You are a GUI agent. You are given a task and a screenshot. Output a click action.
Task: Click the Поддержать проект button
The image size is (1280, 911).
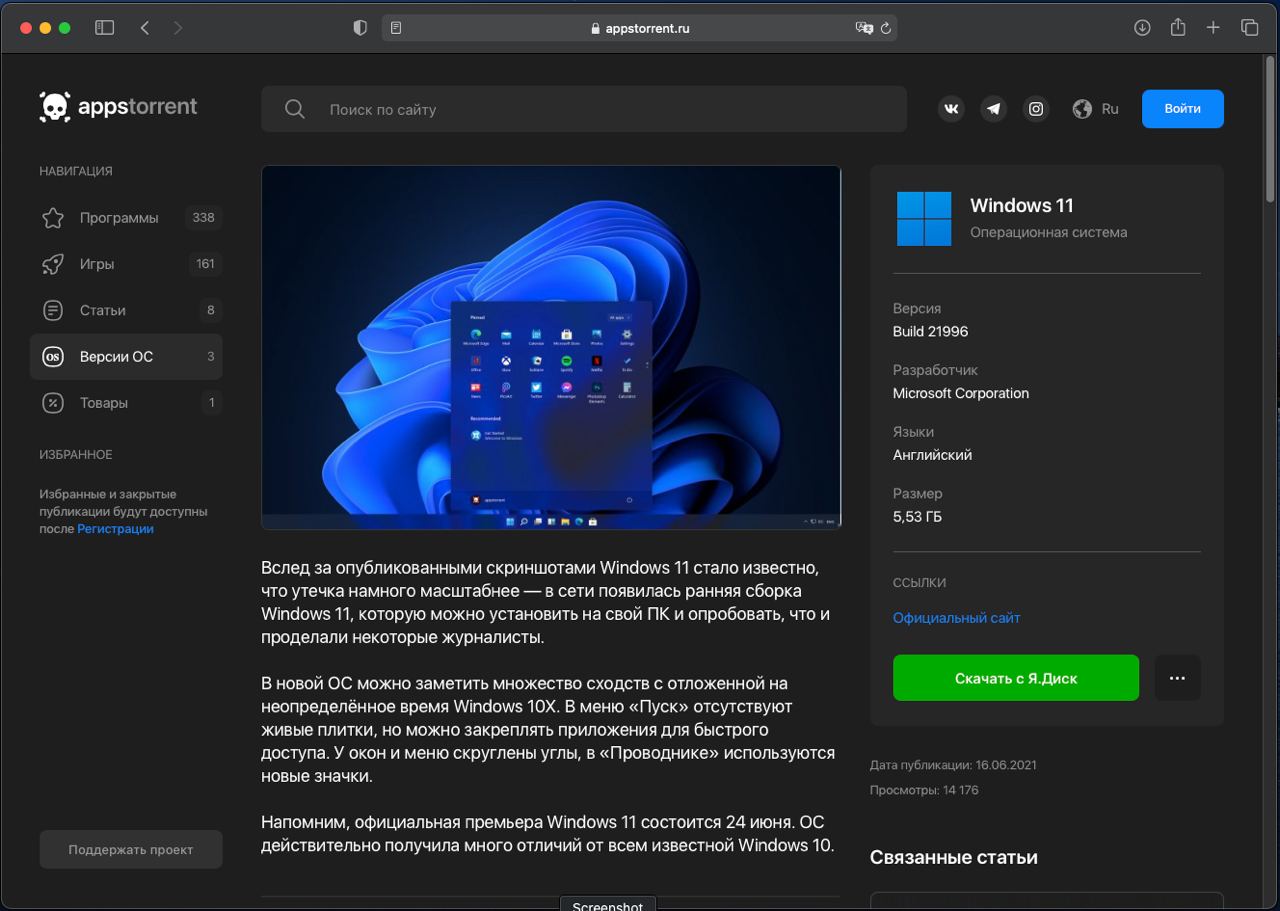[x=131, y=849]
